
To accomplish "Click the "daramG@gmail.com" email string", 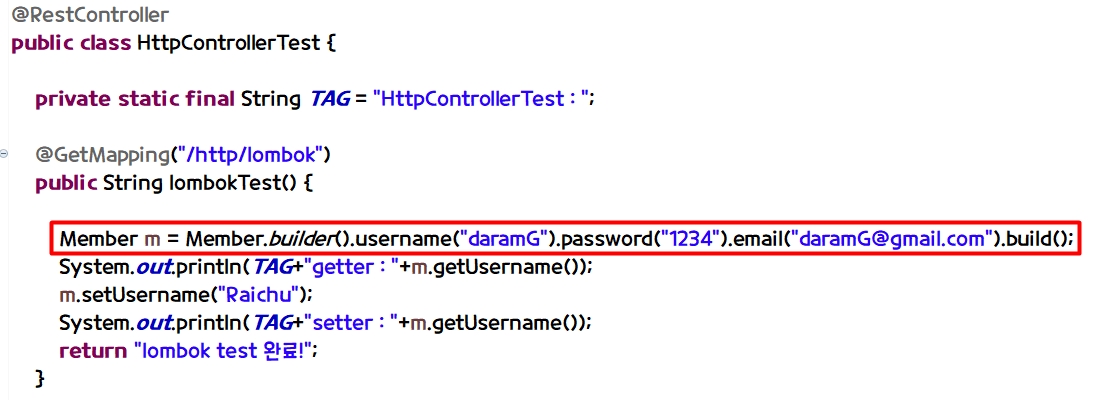I will [890, 239].
